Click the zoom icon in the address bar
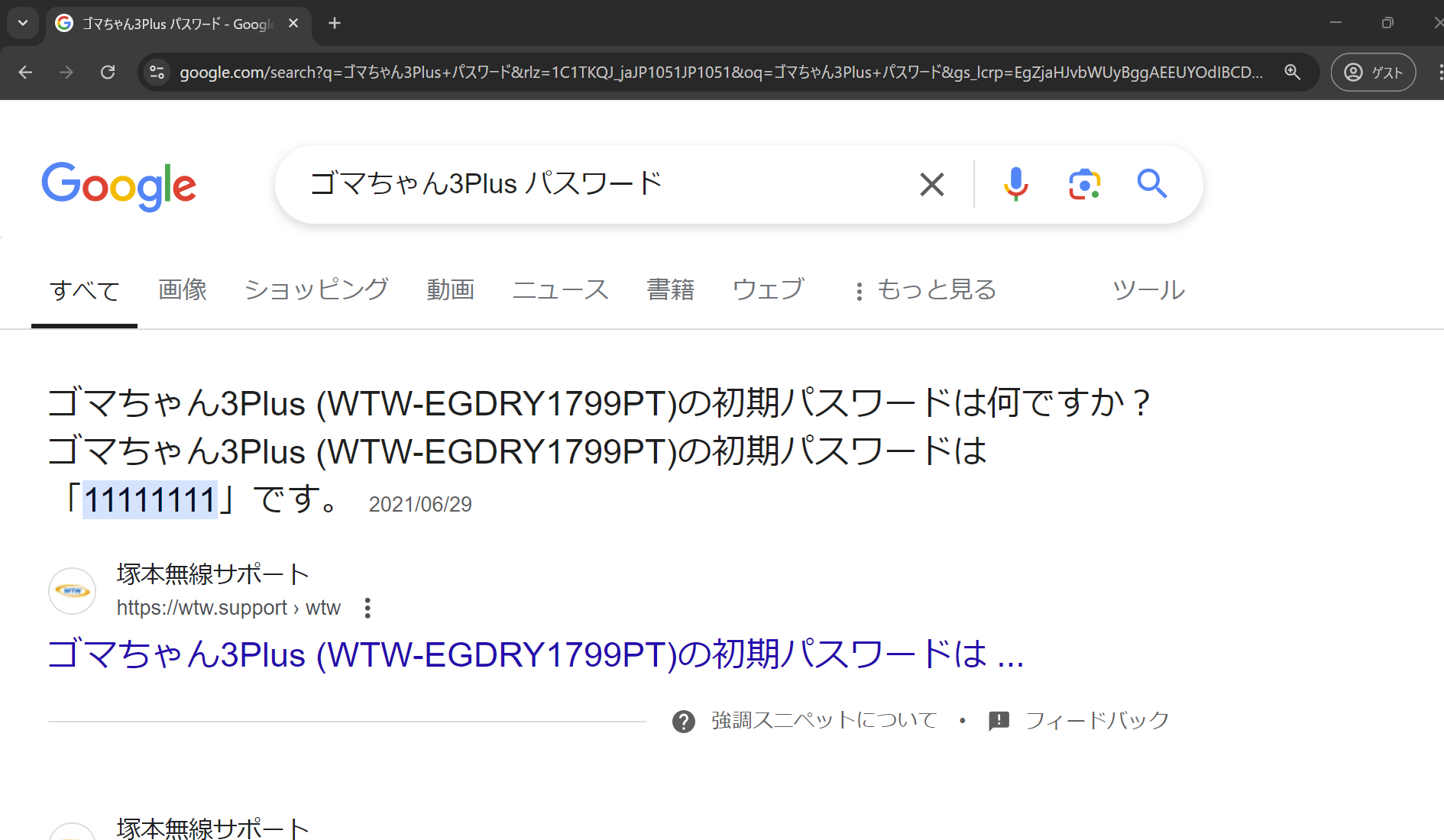This screenshot has width=1444, height=840. click(1293, 72)
